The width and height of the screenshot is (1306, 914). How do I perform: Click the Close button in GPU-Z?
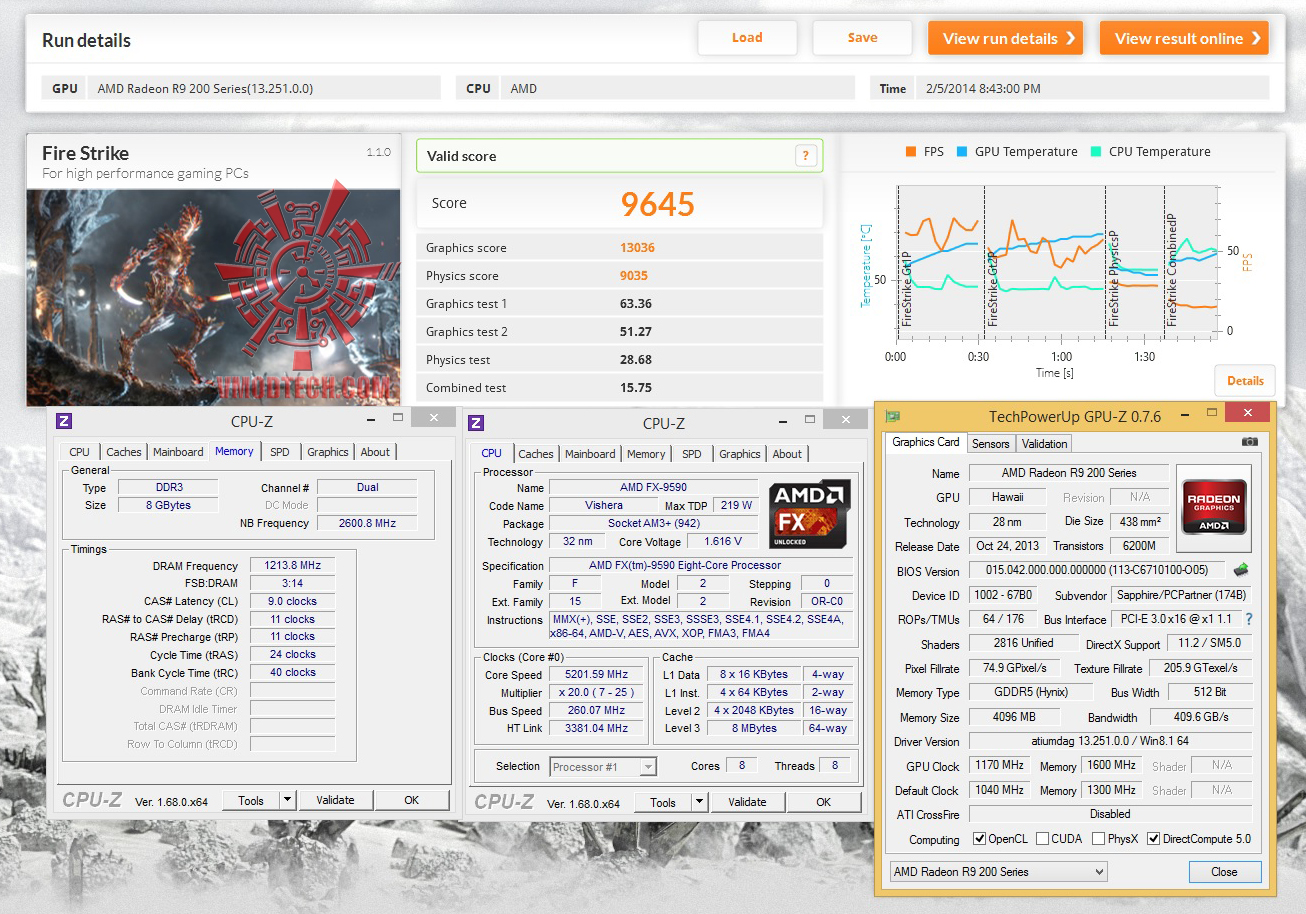[x=1225, y=872]
